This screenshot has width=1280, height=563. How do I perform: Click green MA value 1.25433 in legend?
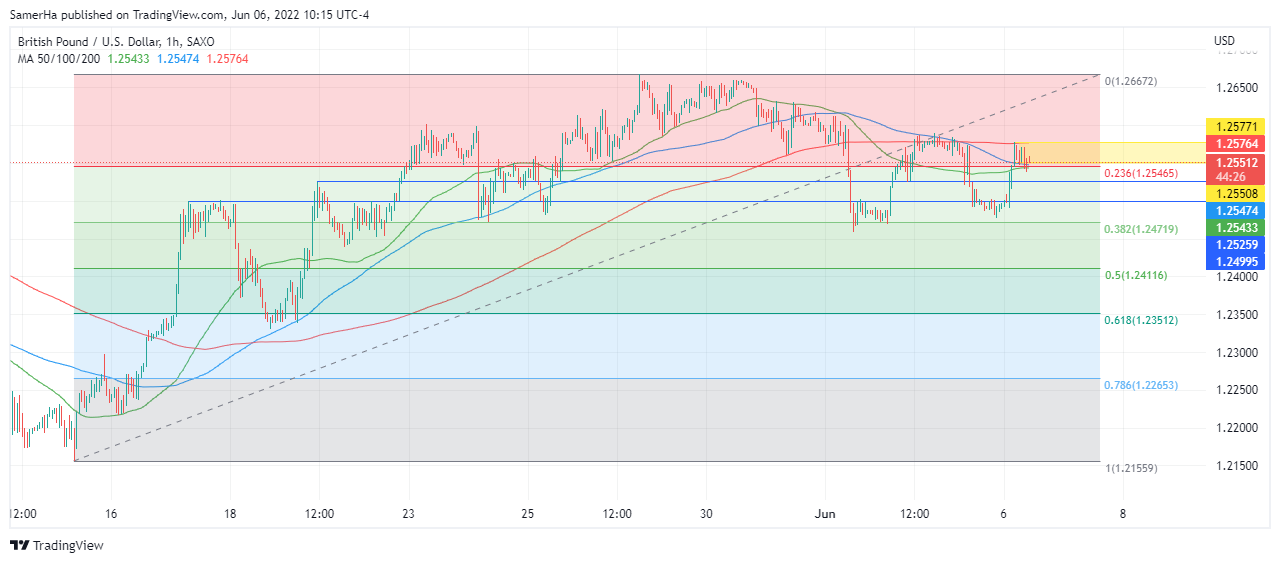tap(128, 60)
